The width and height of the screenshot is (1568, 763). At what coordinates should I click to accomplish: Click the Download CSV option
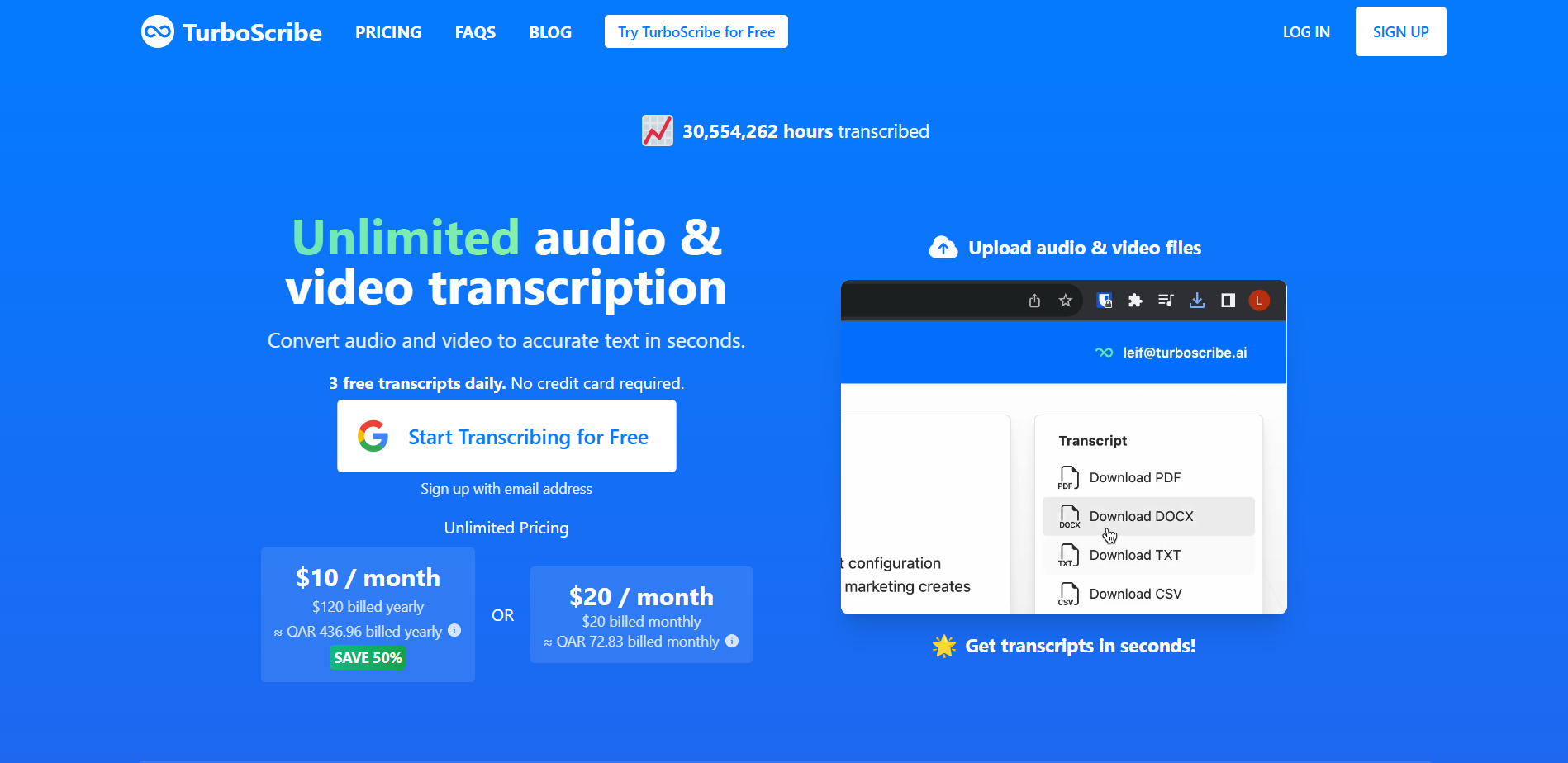pos(1148,594)
